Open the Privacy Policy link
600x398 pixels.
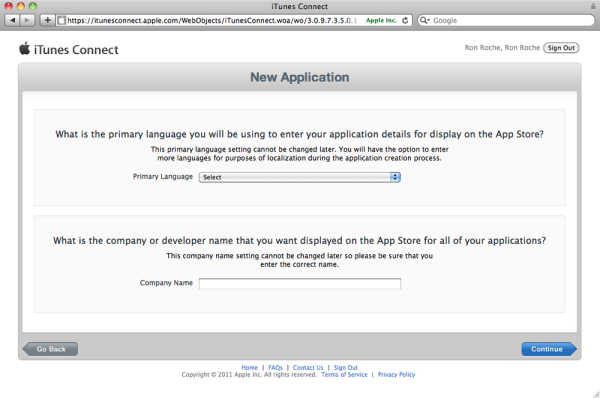pos(396,375)
